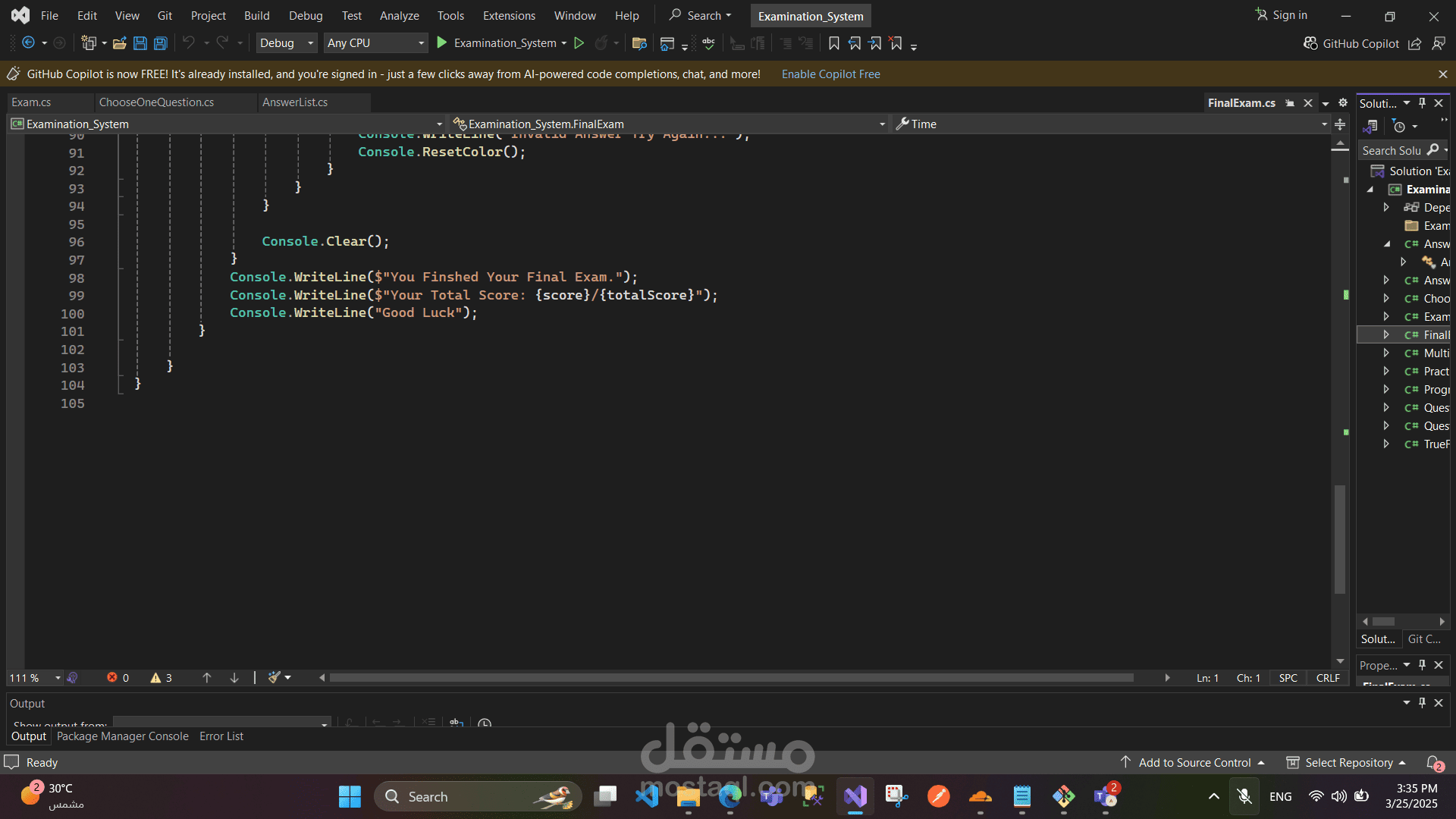Open the Show output from dropdown

[x=221, y=723]
